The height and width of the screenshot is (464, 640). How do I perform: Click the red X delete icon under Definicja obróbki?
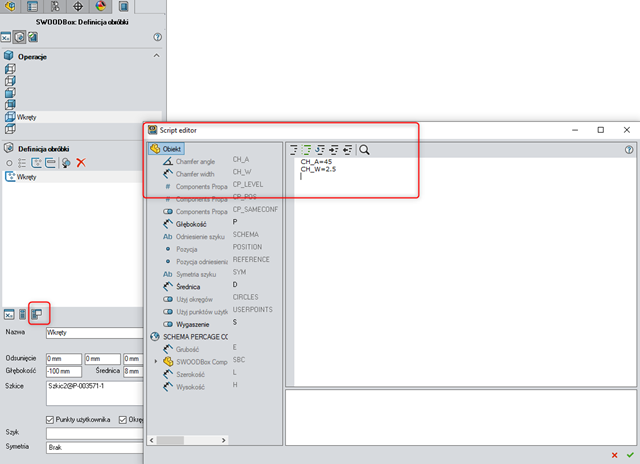click(81, 162)
